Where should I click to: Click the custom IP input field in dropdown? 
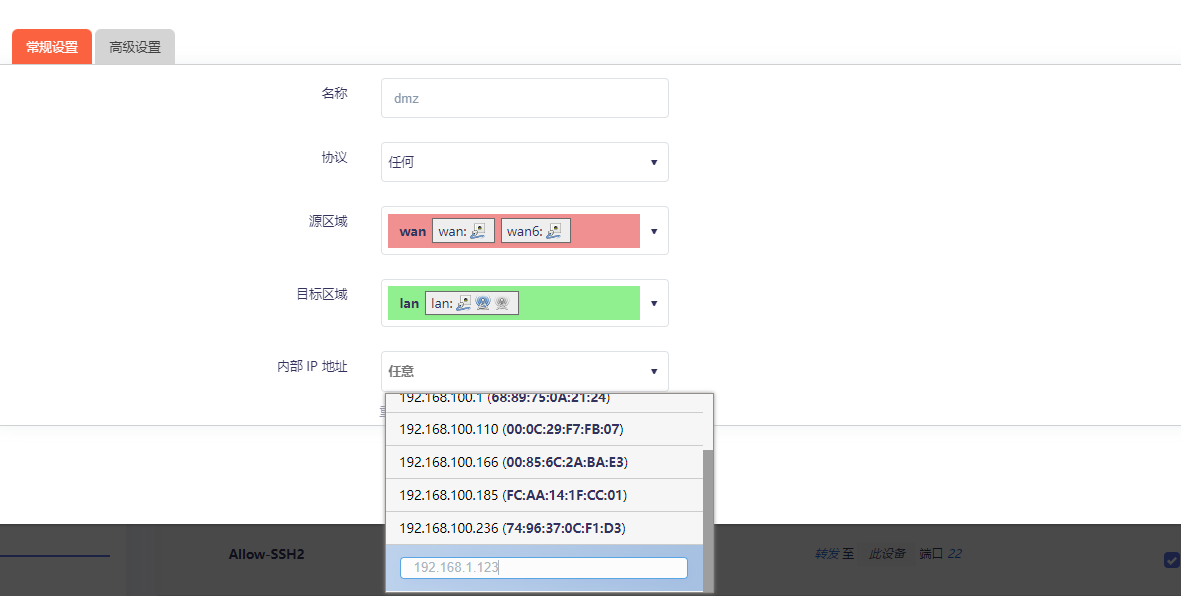point(544,568)
